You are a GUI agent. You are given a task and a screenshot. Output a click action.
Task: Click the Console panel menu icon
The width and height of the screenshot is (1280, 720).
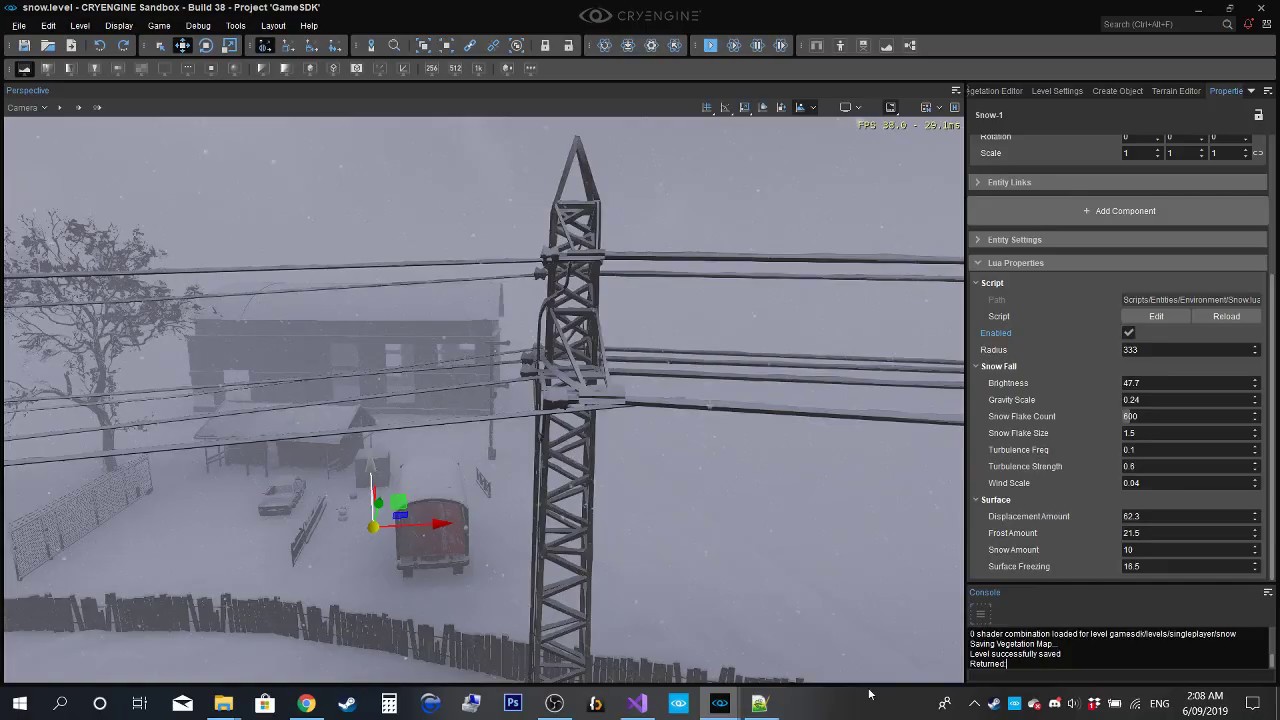coord(1268,592)
